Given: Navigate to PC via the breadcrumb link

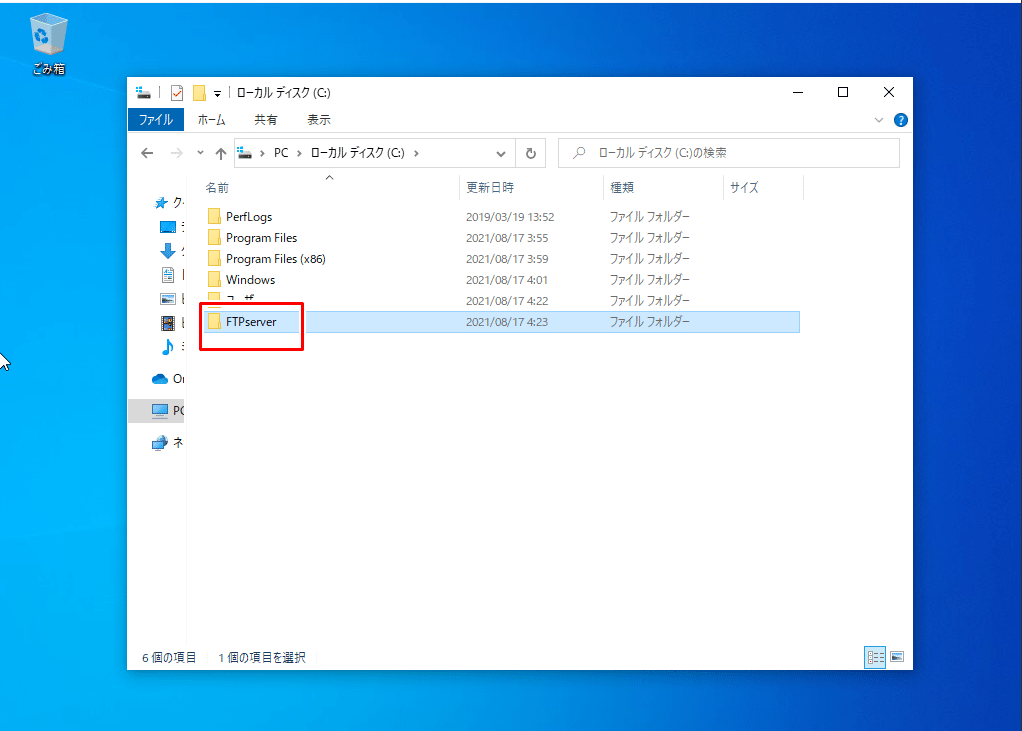Looking at the screenshot, I should click(280, 152).
